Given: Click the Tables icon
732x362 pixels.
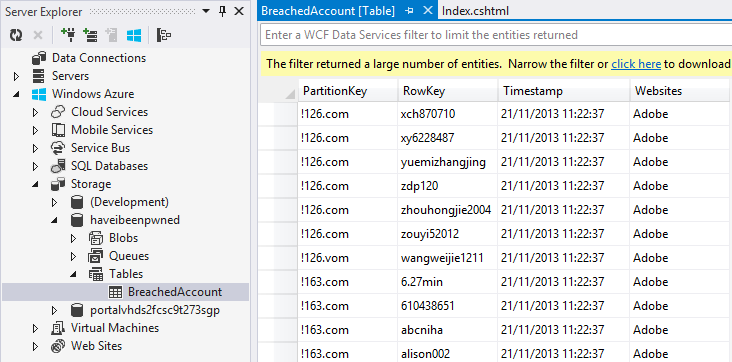Looking at the screenshot, I should tap(96, 274).
